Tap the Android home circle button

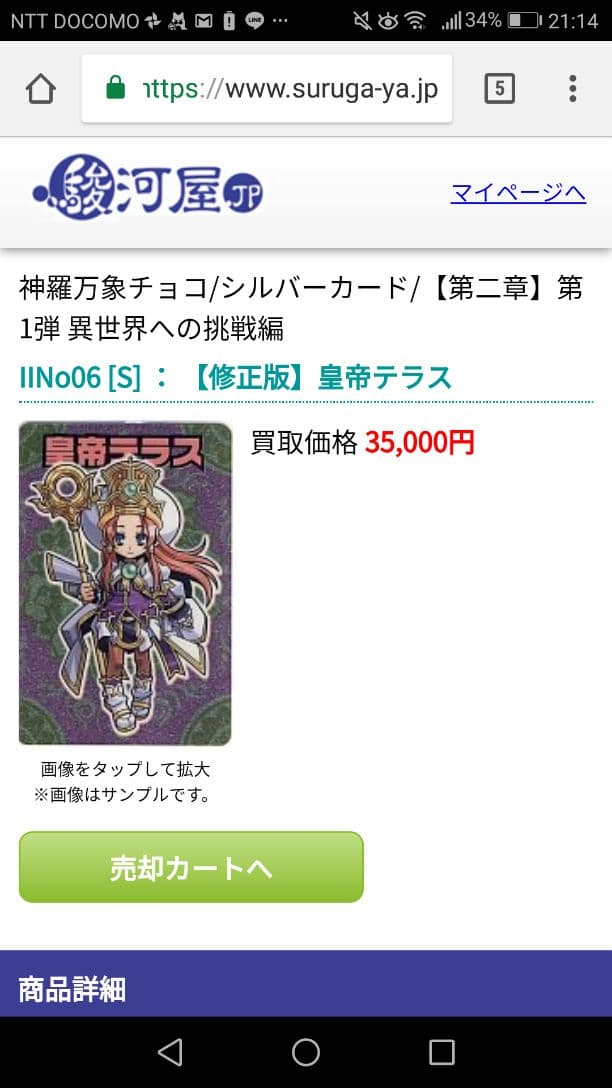click(305, 1052)
